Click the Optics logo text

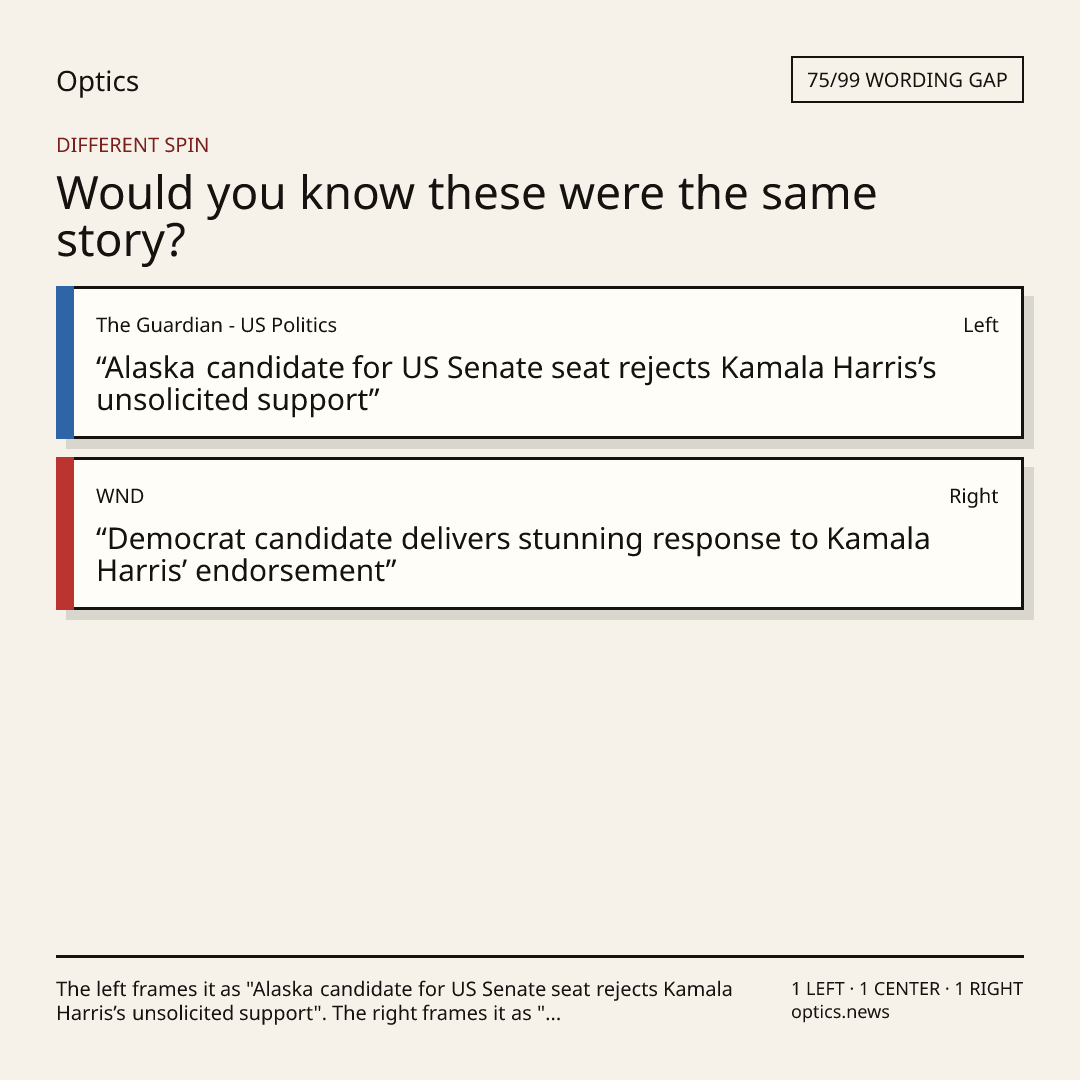97,82
